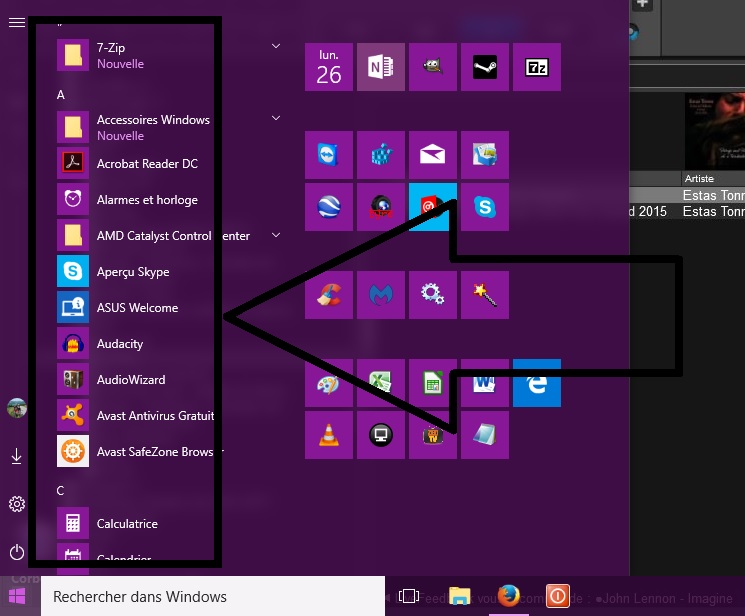Open the LibreOffice Calc tile

point(433,383)
